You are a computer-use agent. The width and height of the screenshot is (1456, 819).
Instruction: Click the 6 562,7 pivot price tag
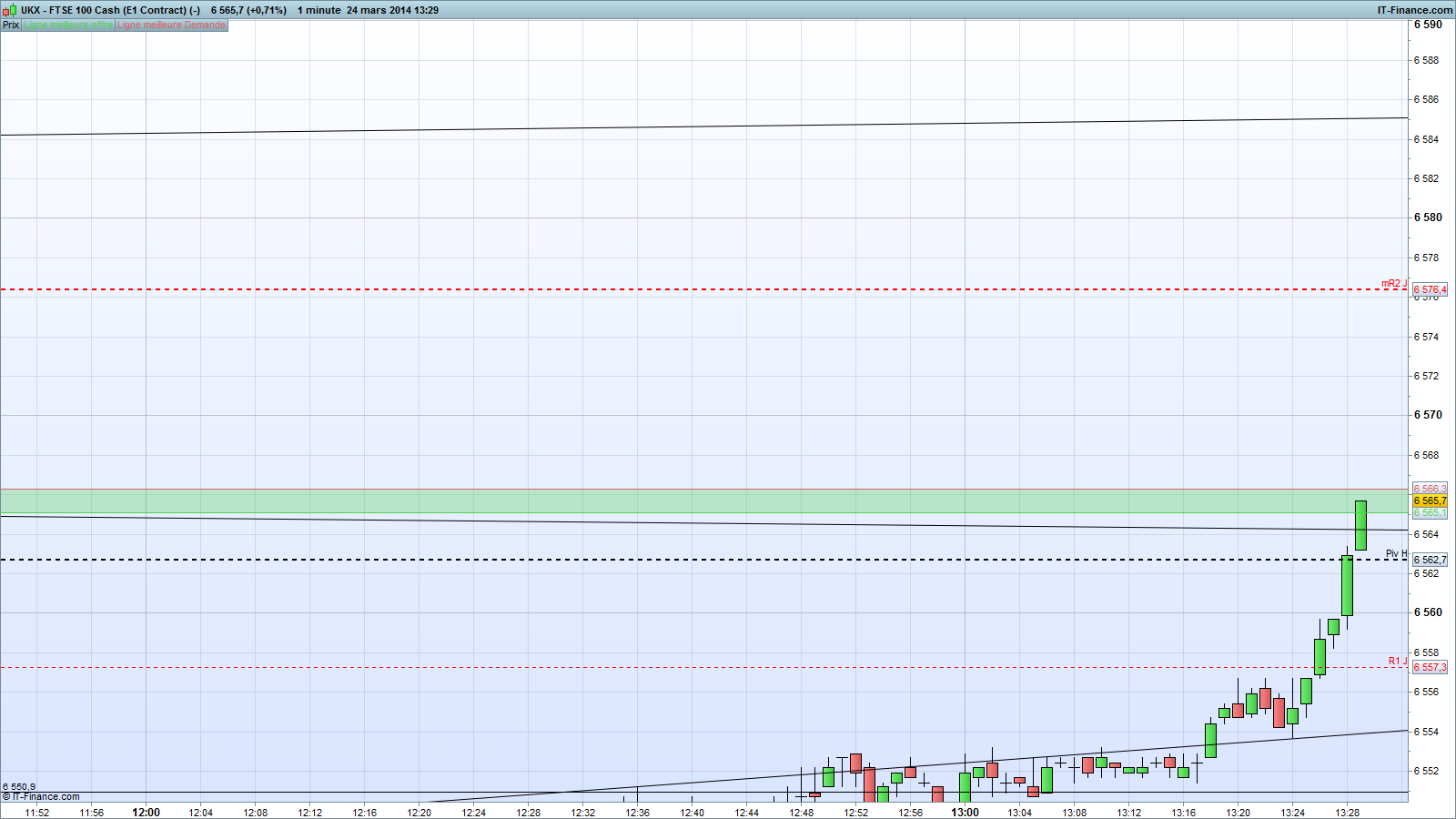click(x=1430, y=560)
